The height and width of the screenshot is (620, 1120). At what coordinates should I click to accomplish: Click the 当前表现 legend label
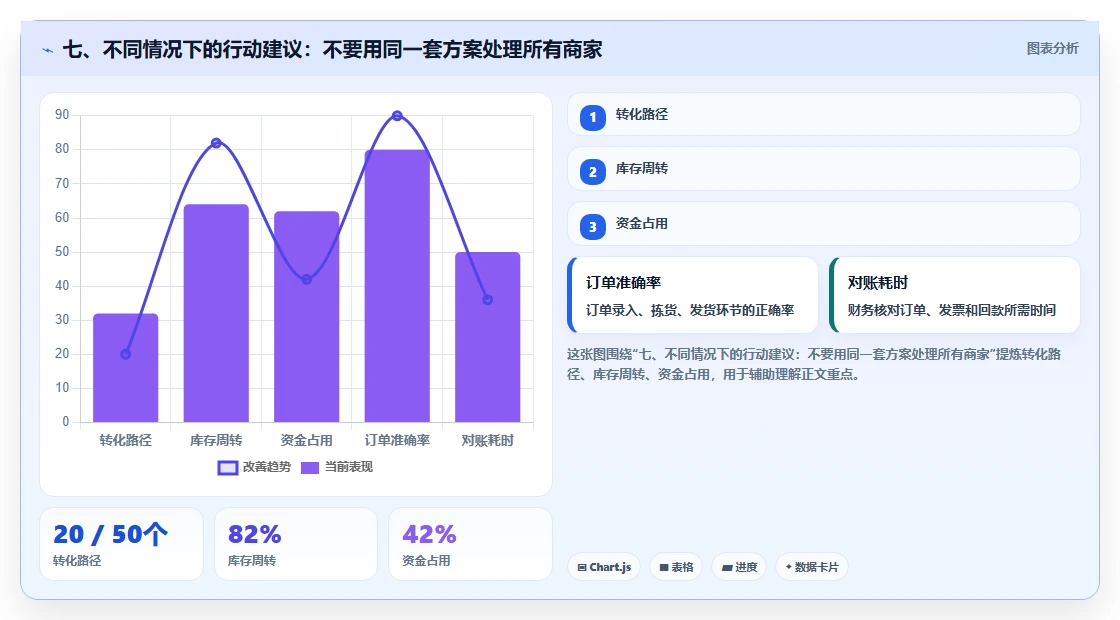(349, 467)
